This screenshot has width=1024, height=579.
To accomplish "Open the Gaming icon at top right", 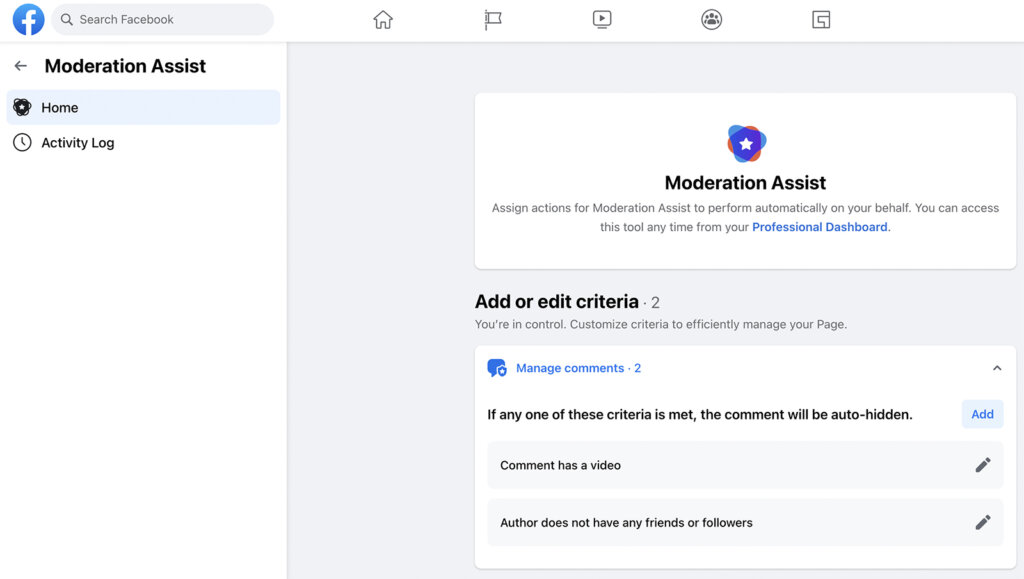I will 820,19.
